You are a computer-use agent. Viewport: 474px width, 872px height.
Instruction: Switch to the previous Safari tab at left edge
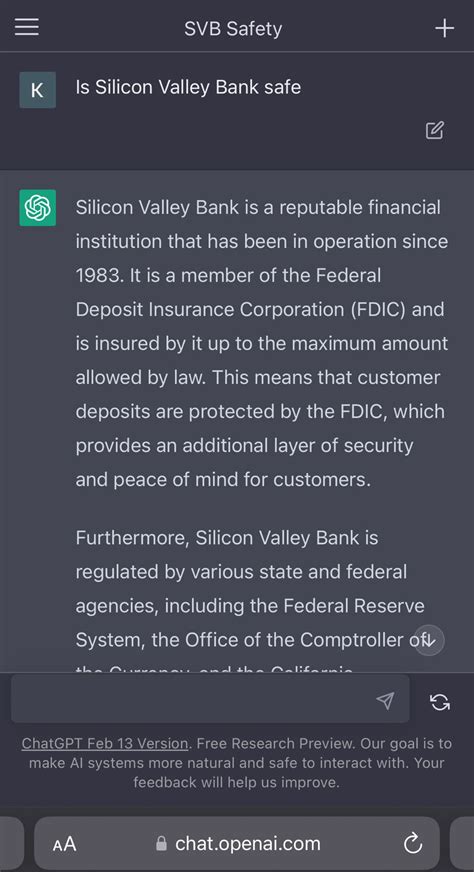[12, 844]
